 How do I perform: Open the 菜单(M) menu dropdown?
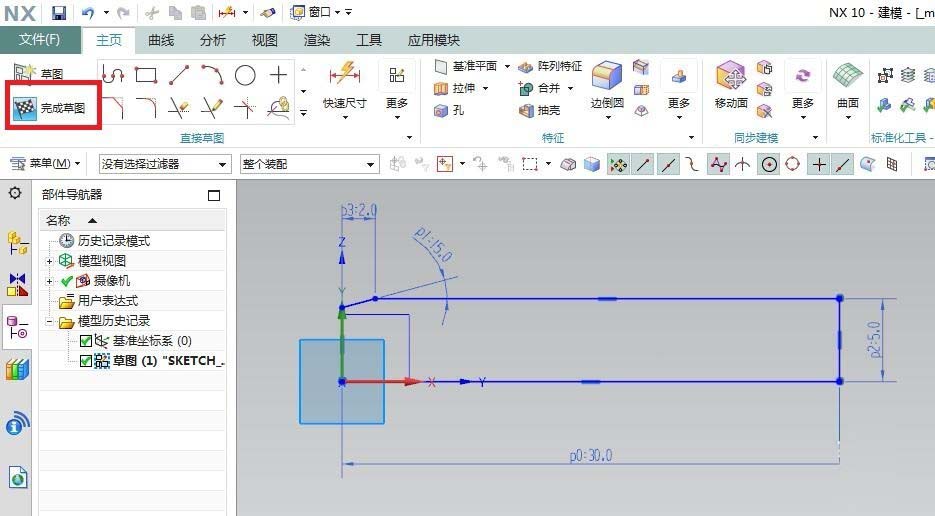(x=45, y=163)
